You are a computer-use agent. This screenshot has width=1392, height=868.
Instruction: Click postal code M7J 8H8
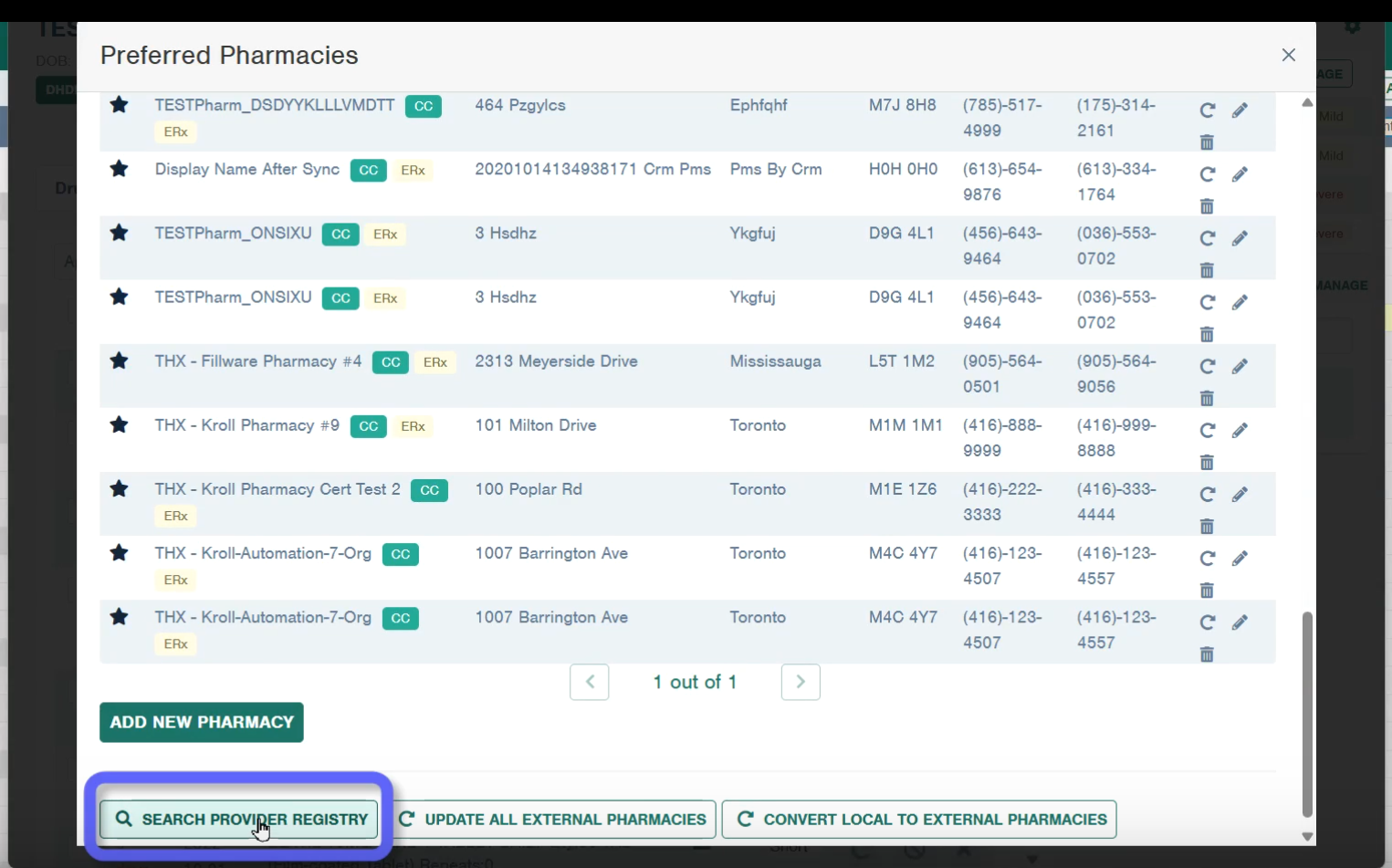pos(903,106)
